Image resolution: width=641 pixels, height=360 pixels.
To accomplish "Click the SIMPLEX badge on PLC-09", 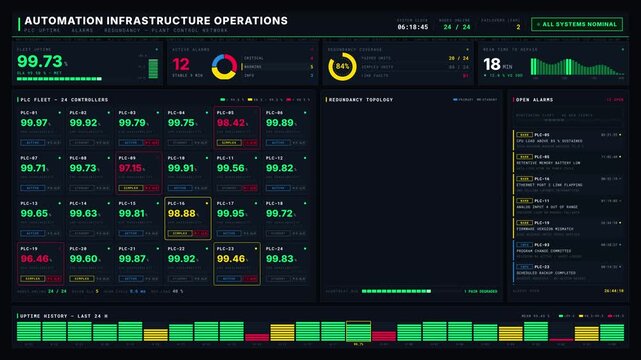I will tap(131, 188).
